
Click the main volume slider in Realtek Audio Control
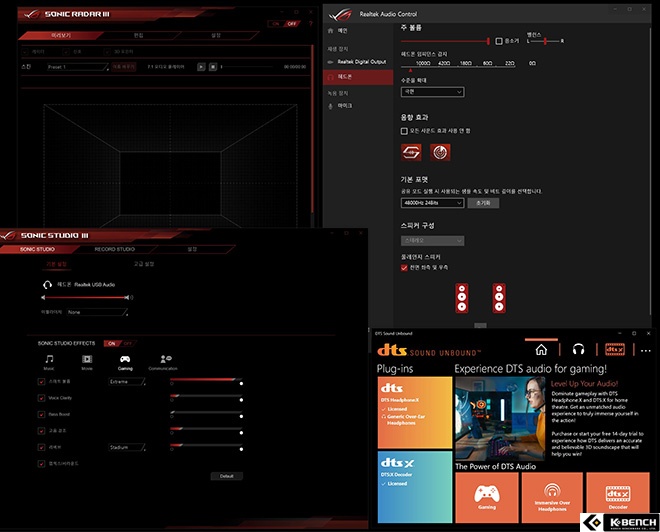[x=445, y=41]
